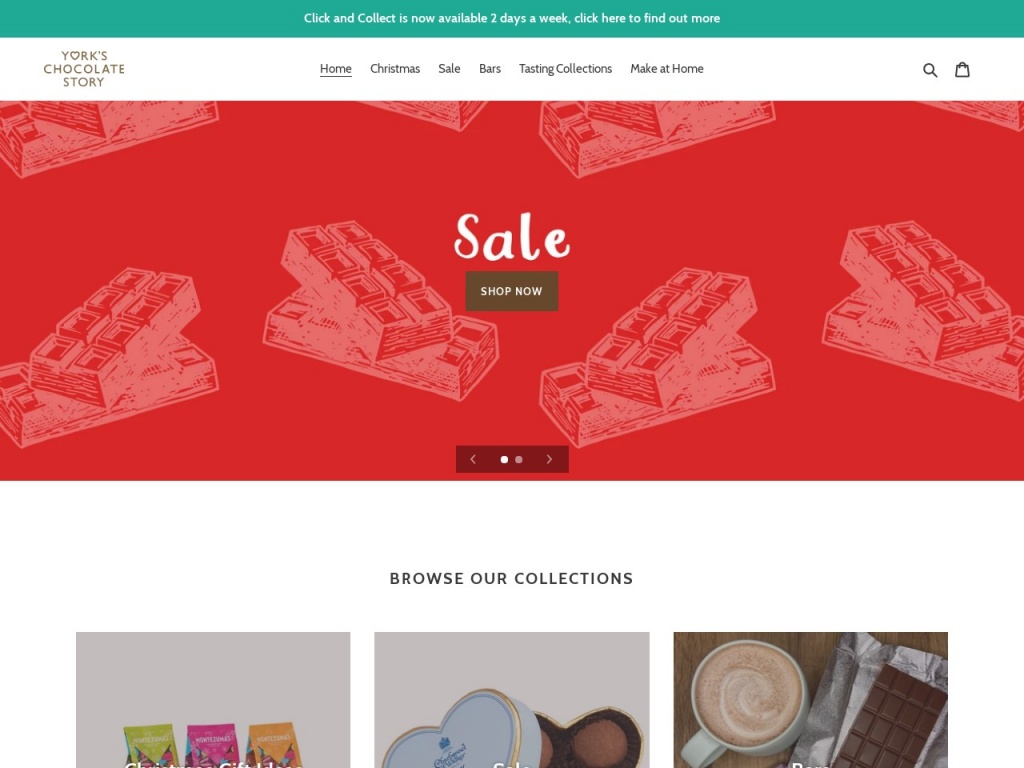The height and width of the screenshot is (768, 1024).
Task: Open the Christmas Gift Ideas collection tile
Action: coord(213,700)
